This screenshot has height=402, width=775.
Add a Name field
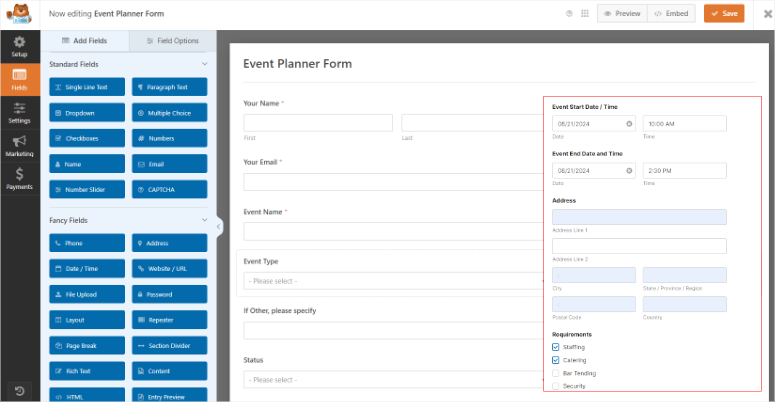click(87, 164)
